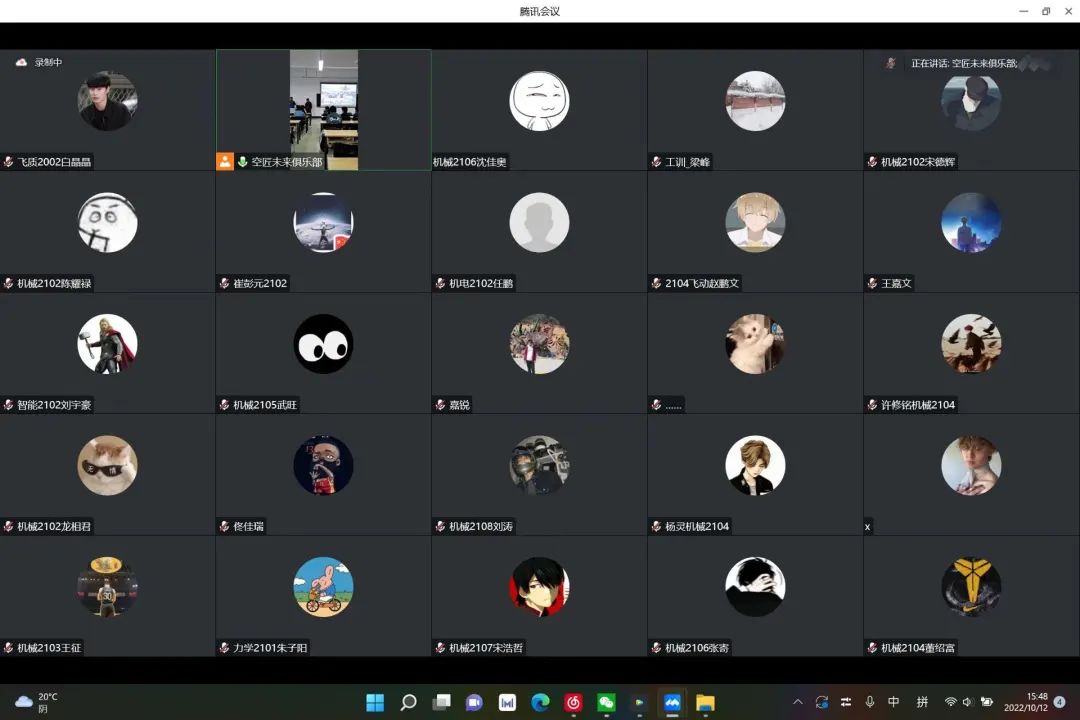Click muted mic icon beside 飞质2002白晶晶
The image size is (1080, 720).
pyautogui.click(x=8, y=162)
